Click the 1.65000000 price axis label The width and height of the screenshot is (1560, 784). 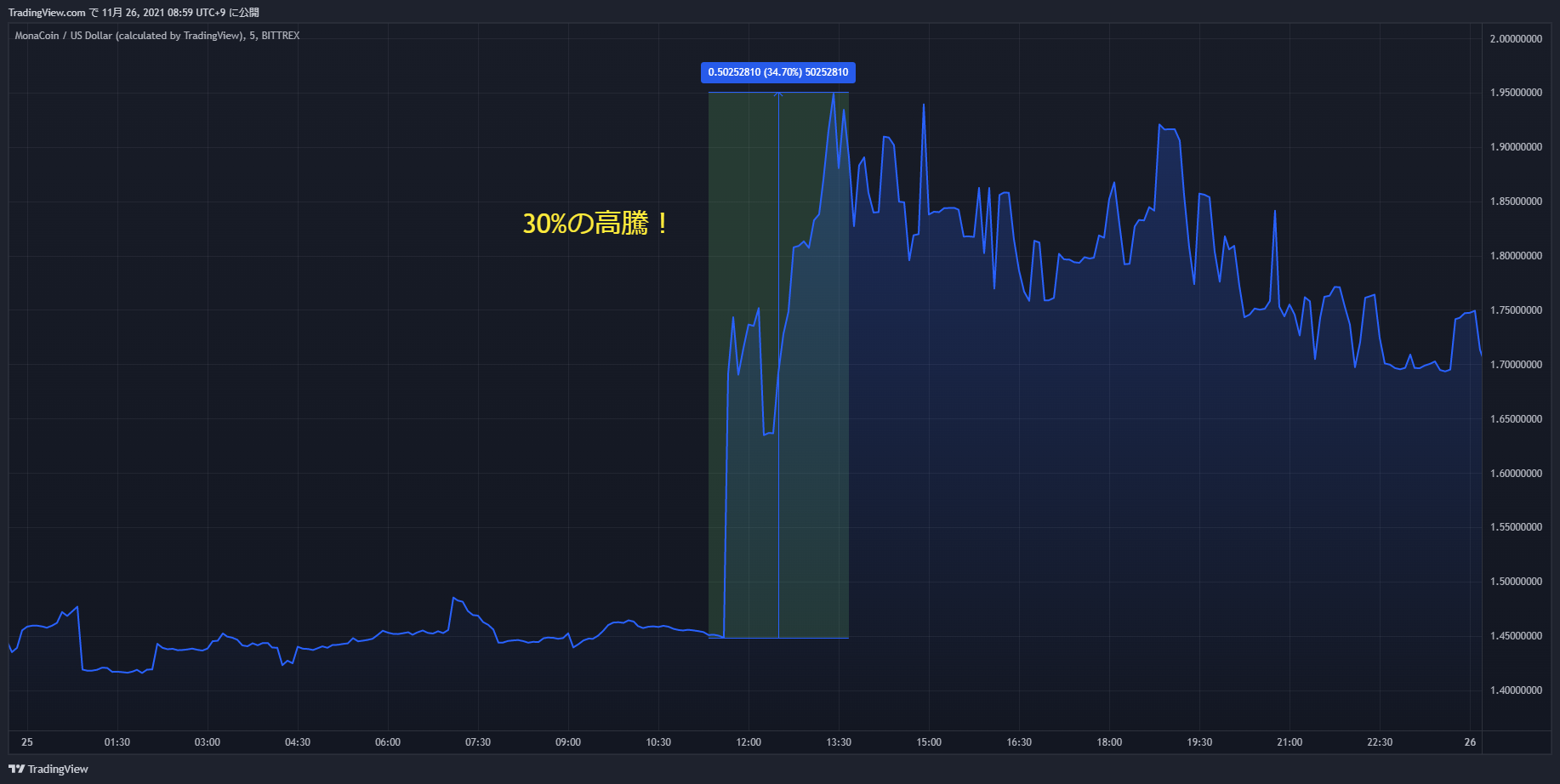click(1516, 419)
